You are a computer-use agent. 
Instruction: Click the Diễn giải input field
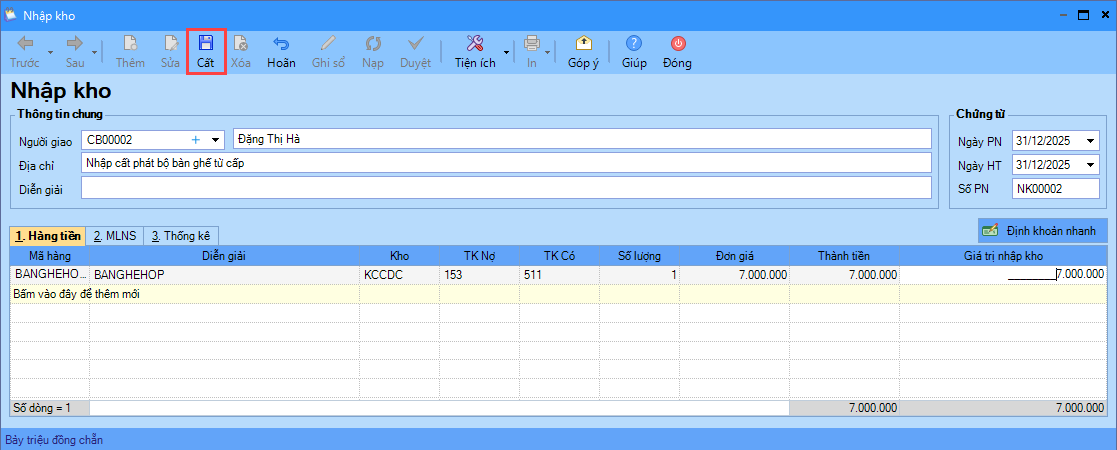pos(506,188)
